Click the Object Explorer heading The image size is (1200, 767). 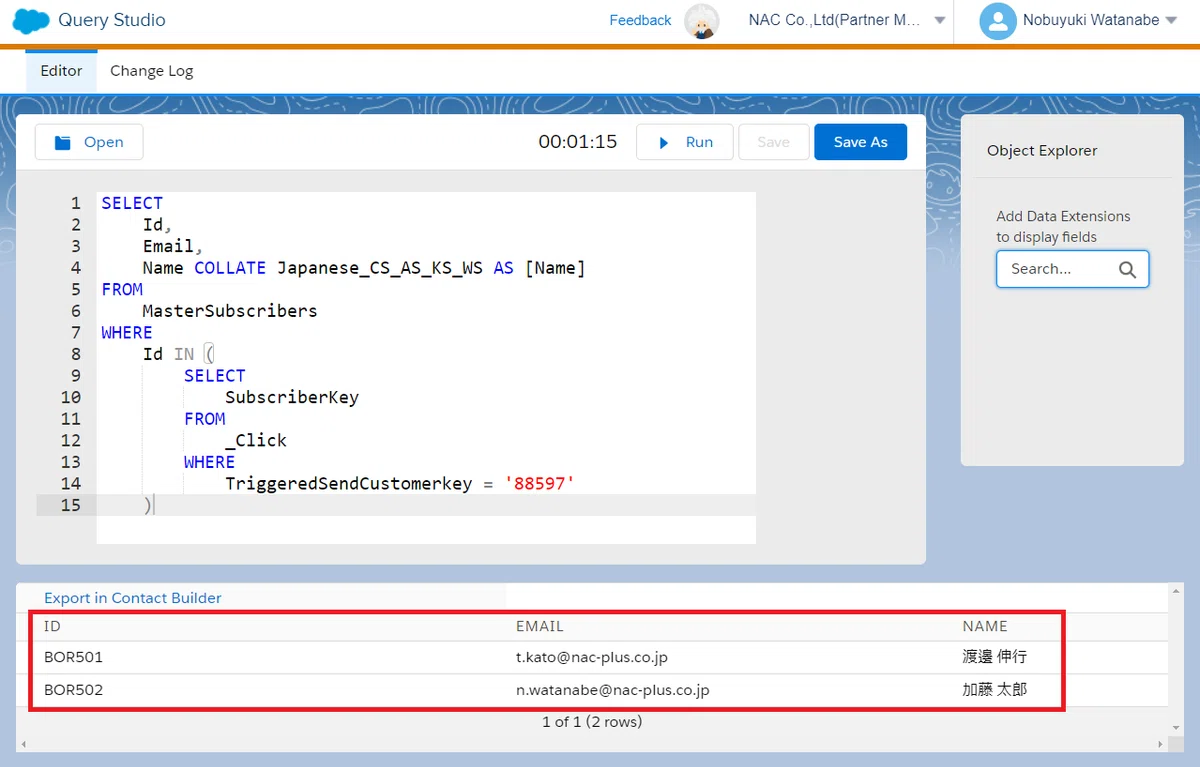1042,151
